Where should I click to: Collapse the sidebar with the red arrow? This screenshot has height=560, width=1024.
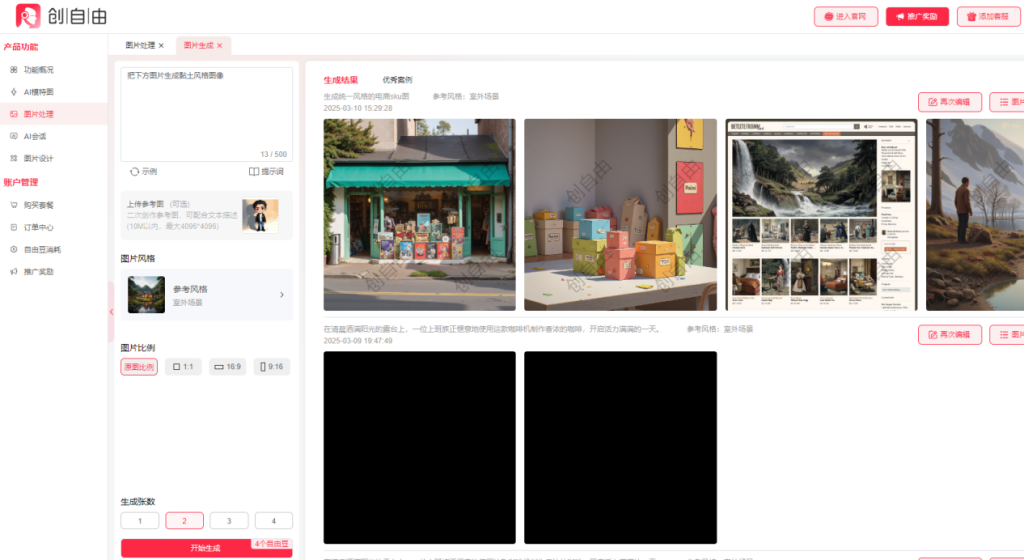pos(111,312)
